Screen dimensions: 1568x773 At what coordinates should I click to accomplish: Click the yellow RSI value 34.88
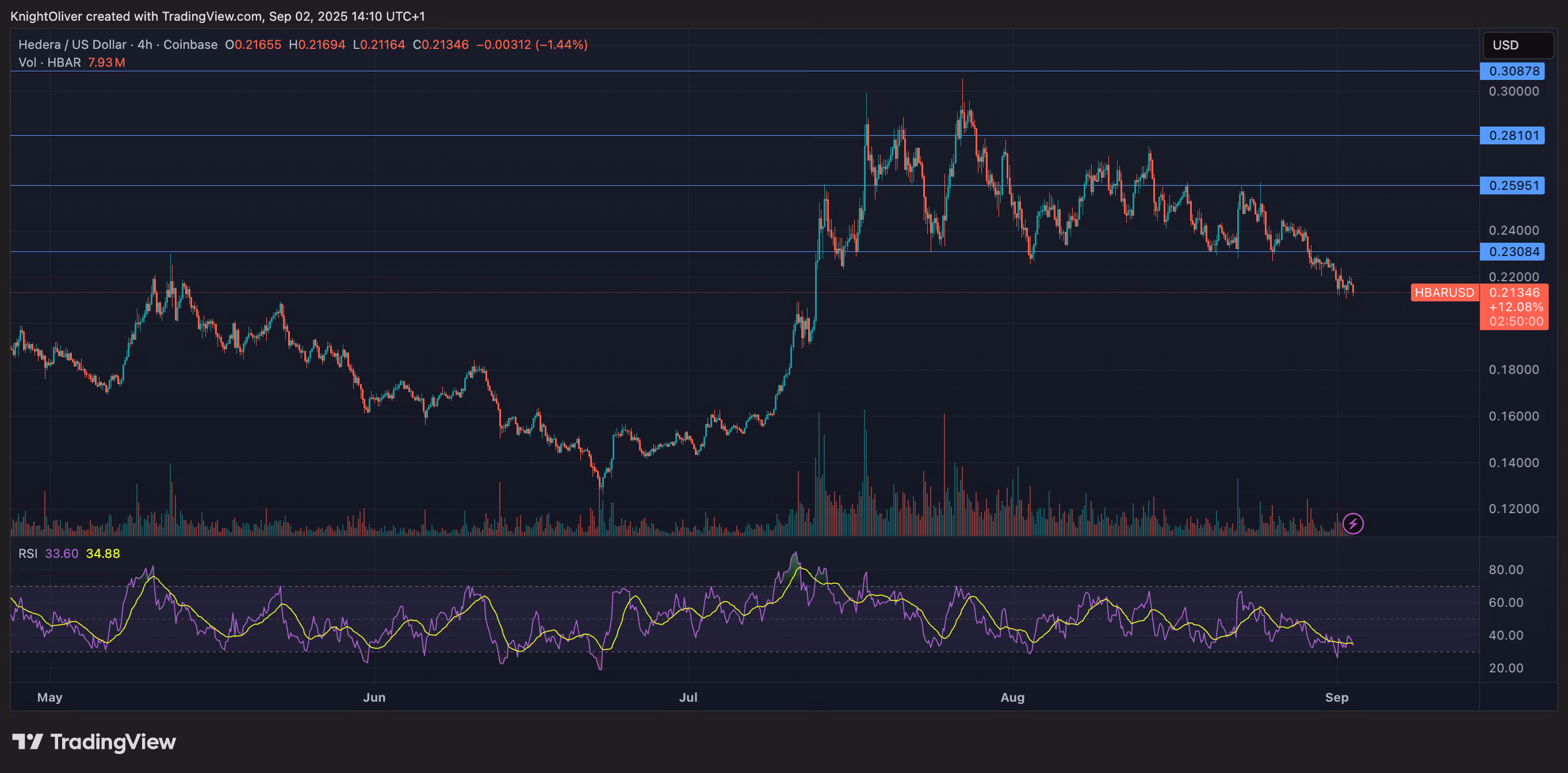click(103, 553)
